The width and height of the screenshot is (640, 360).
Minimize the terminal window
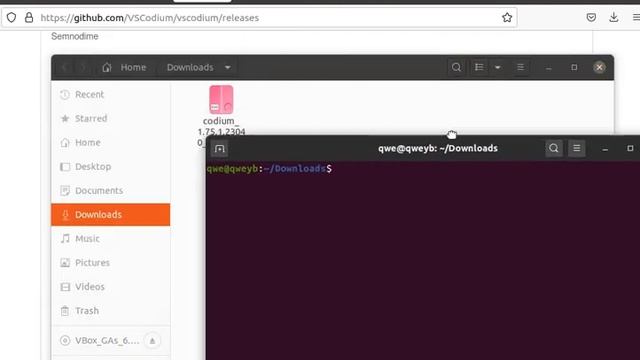(605, 149)
